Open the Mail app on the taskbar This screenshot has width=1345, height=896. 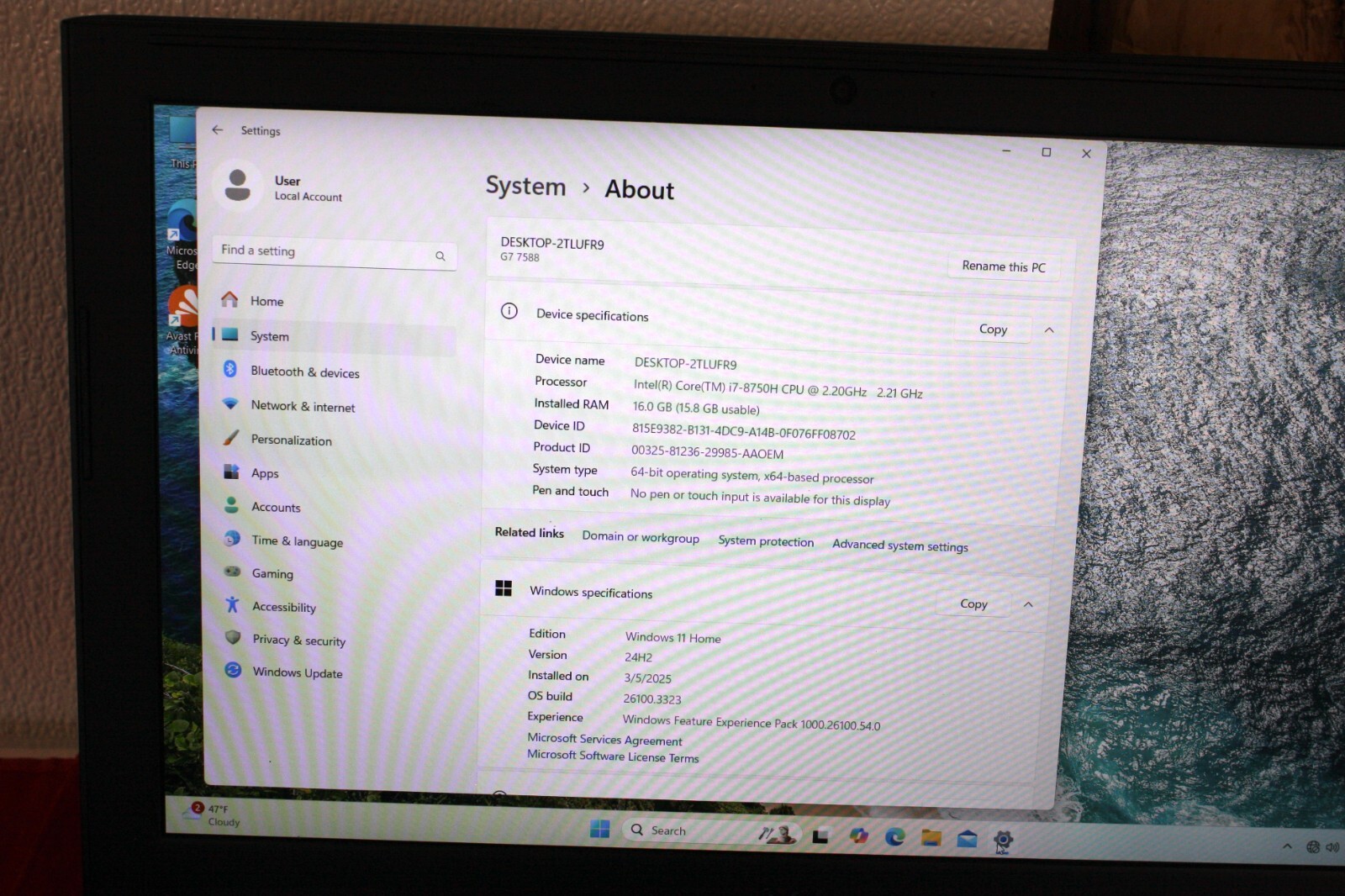coord(967,839)
